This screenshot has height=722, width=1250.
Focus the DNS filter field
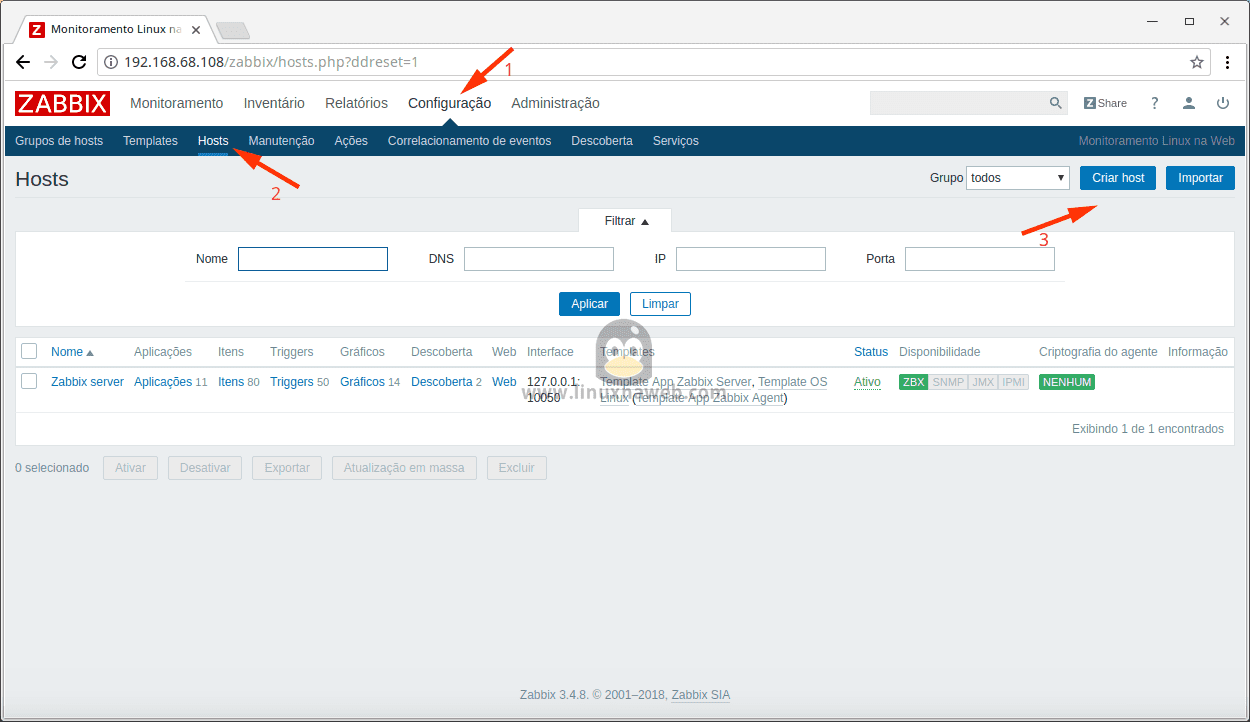(539, 259)
